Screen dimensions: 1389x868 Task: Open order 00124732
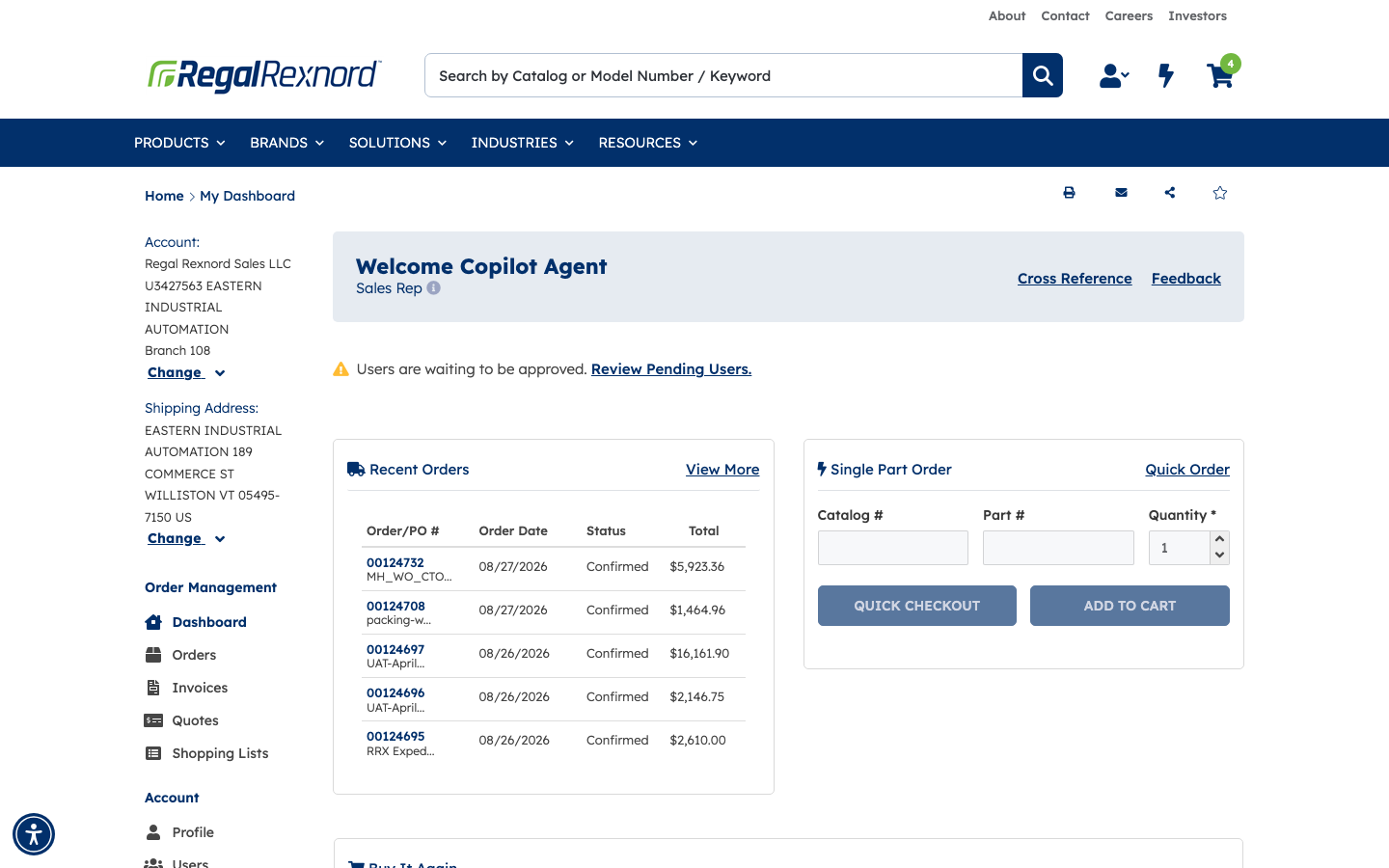395,562
